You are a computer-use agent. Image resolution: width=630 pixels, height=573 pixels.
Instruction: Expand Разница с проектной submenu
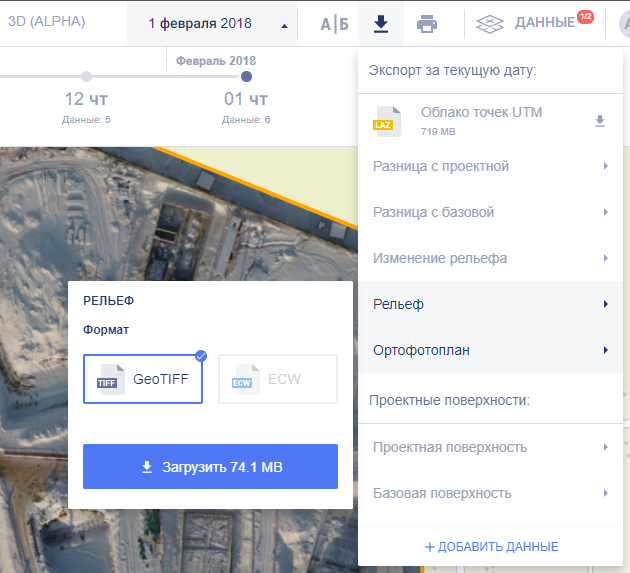(492, 166)
